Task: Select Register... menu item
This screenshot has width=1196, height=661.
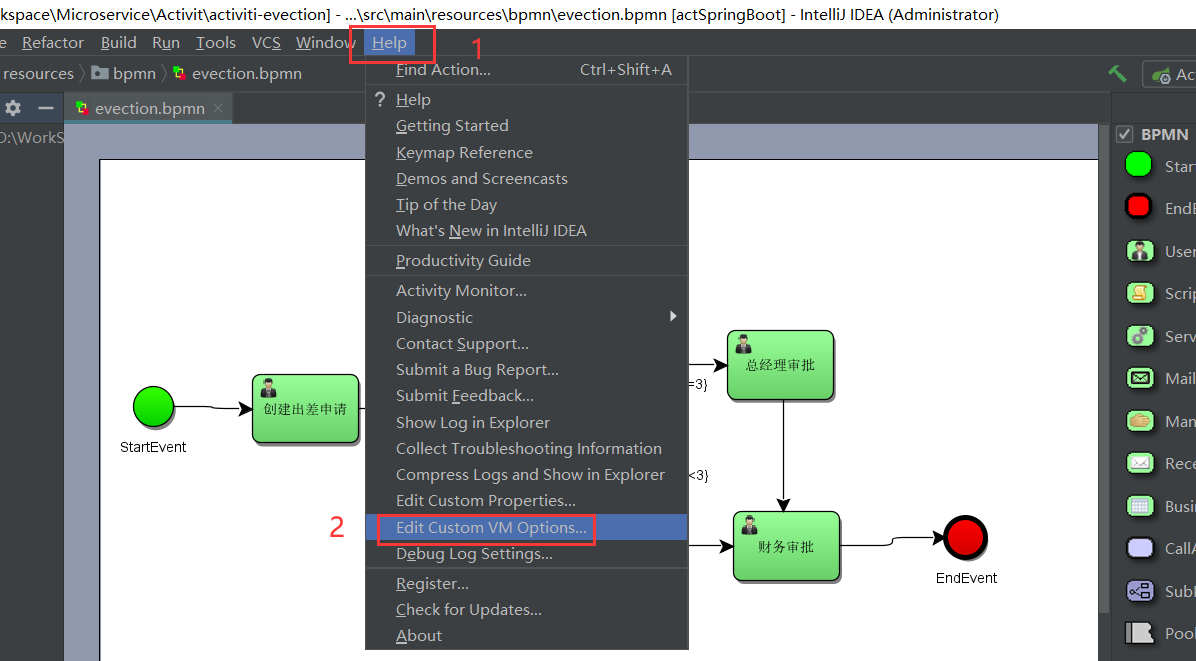Action: [x=526, y=584]
